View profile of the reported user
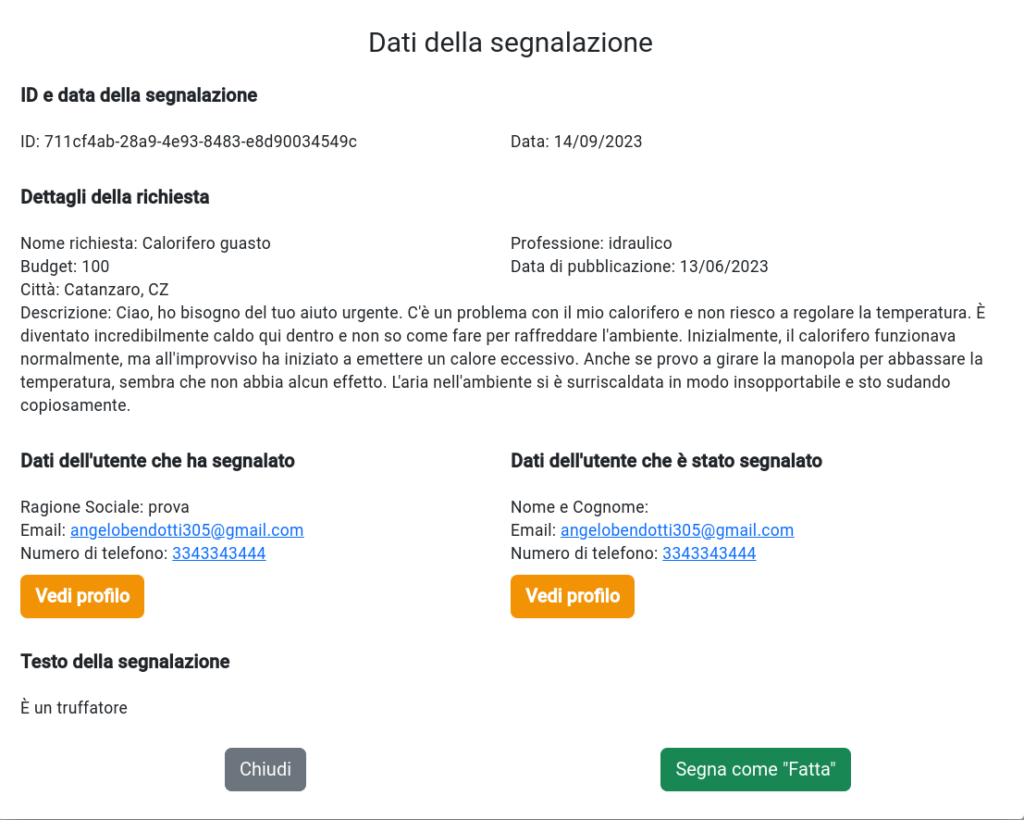The width and height of the screenshot is (1024, 820). click(572, 596)
